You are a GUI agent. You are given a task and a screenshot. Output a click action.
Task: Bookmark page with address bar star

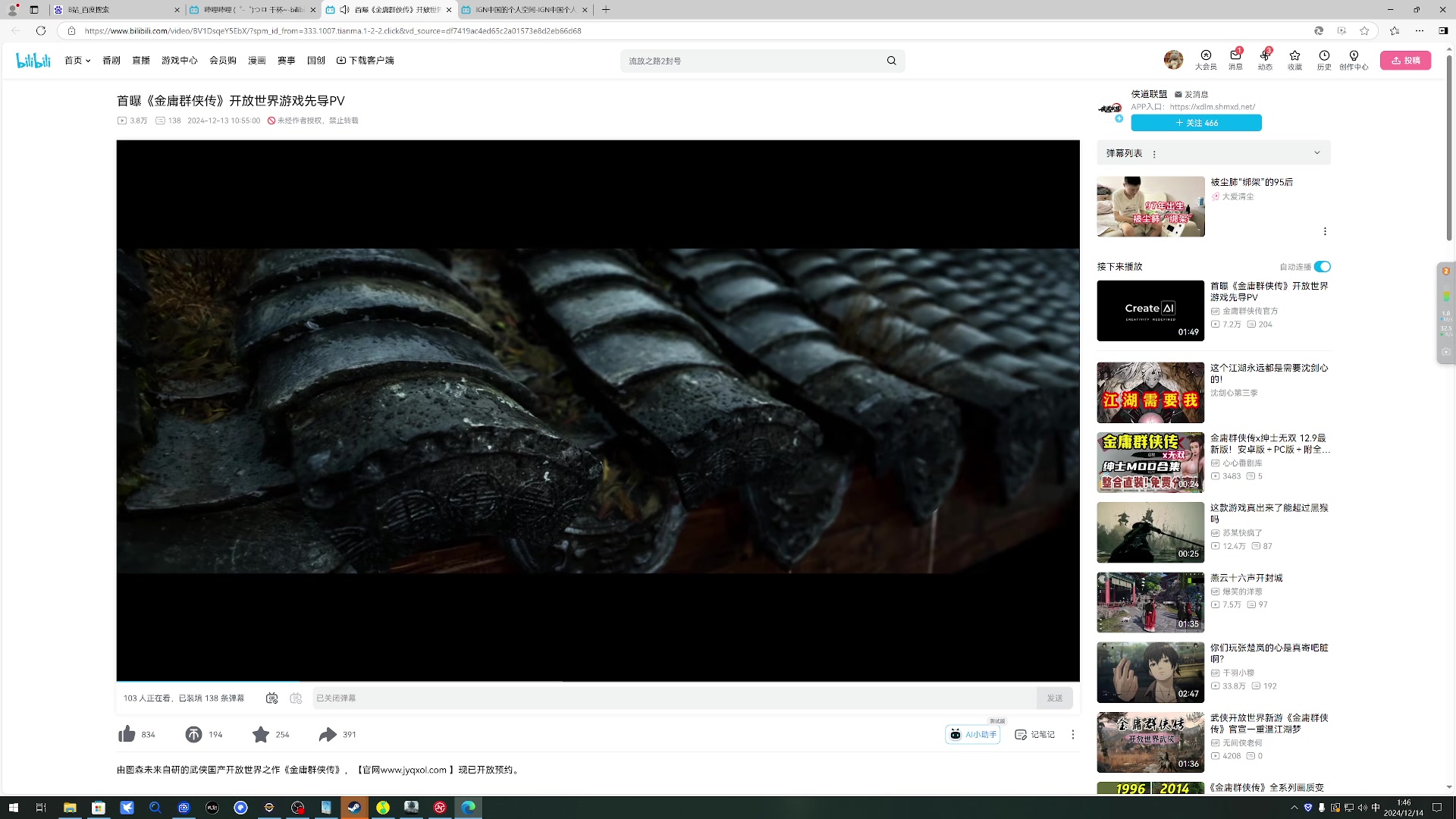pos(1364,30)
